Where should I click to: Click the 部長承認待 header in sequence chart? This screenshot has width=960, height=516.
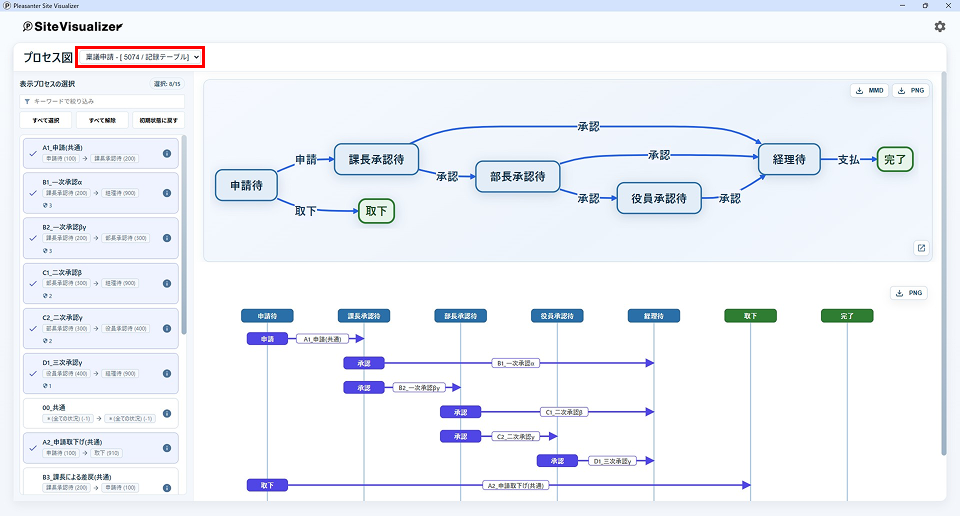coord(460,316)
